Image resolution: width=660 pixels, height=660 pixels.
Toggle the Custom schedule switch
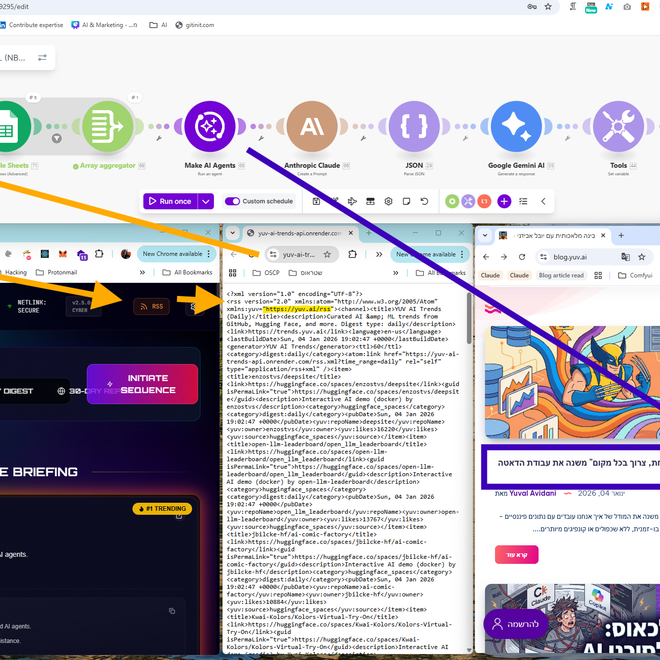[232, 201]
